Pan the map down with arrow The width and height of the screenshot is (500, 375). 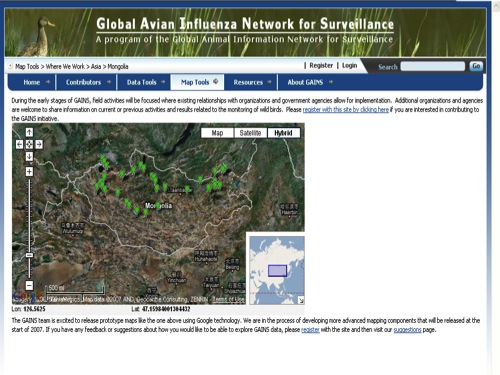(x=29, y=156)
